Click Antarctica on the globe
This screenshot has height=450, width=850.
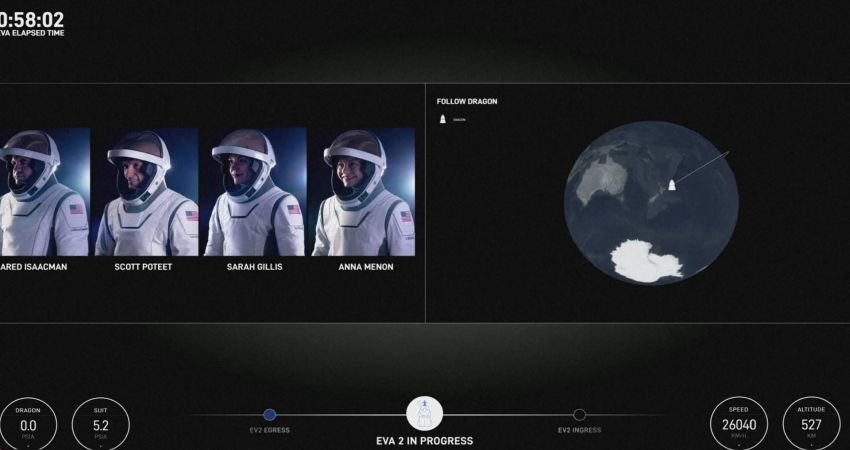coord(646,261)
